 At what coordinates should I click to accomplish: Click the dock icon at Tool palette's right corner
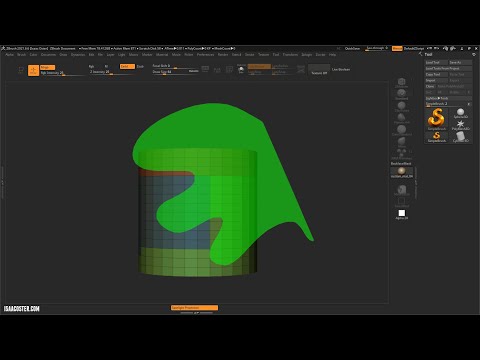[x=474, y=54]
